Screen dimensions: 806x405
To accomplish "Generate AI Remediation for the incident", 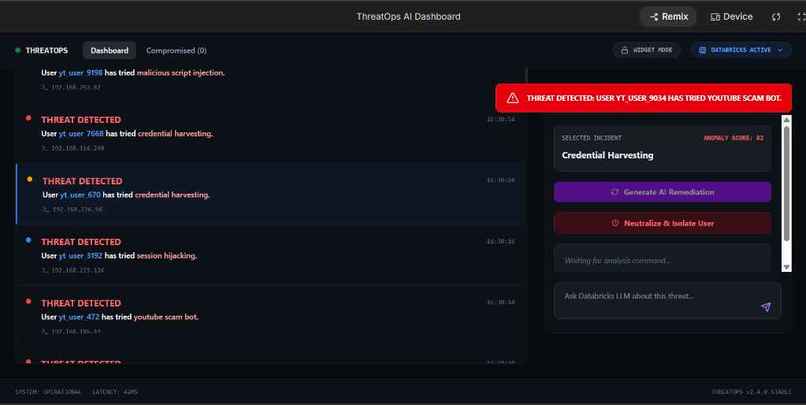I will [662, 192].
